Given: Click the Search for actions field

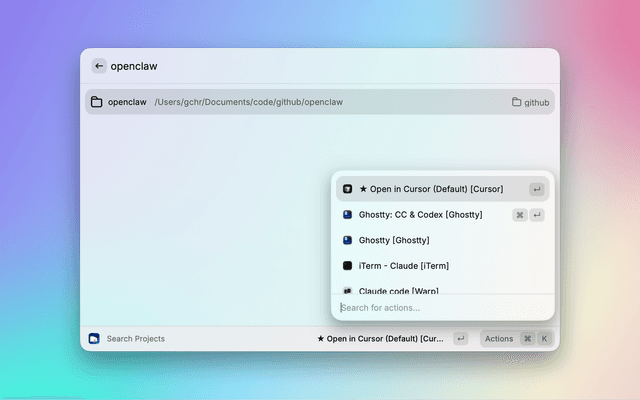Looking at the screenshot, I should [440, 307].
